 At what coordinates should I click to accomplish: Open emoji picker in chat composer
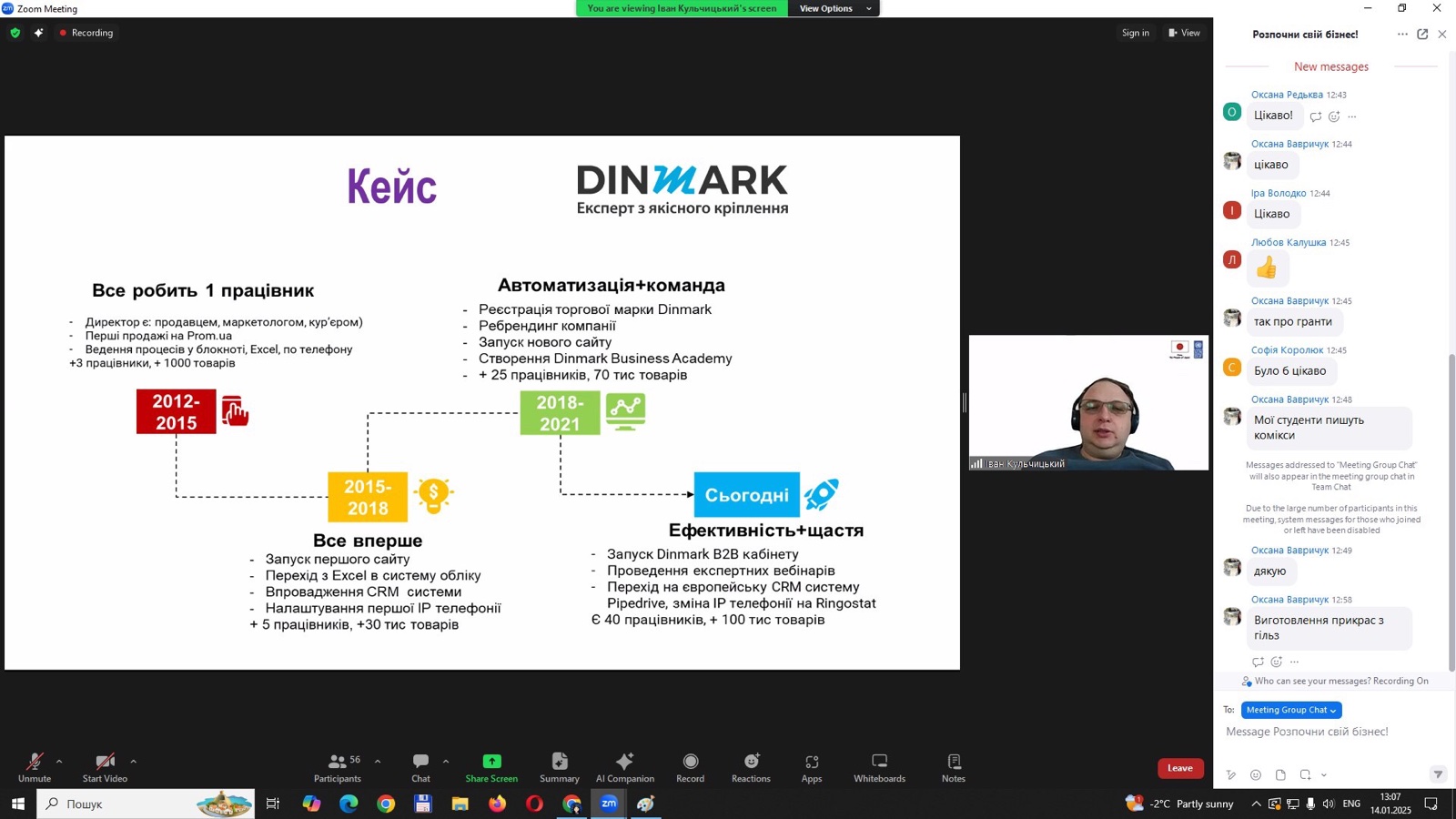1256,774
